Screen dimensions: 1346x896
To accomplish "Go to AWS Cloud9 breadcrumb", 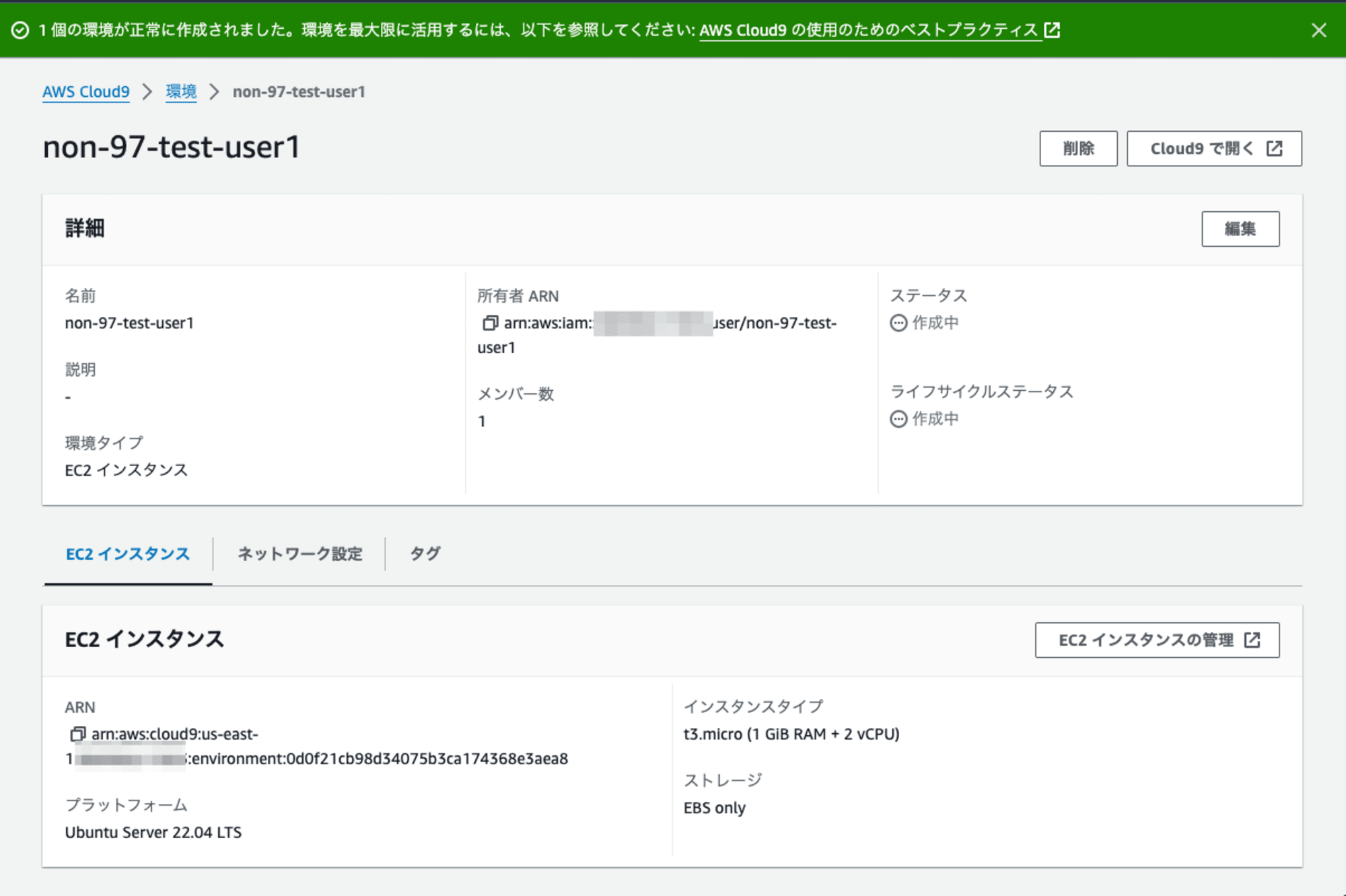I will tap(86, 92).
